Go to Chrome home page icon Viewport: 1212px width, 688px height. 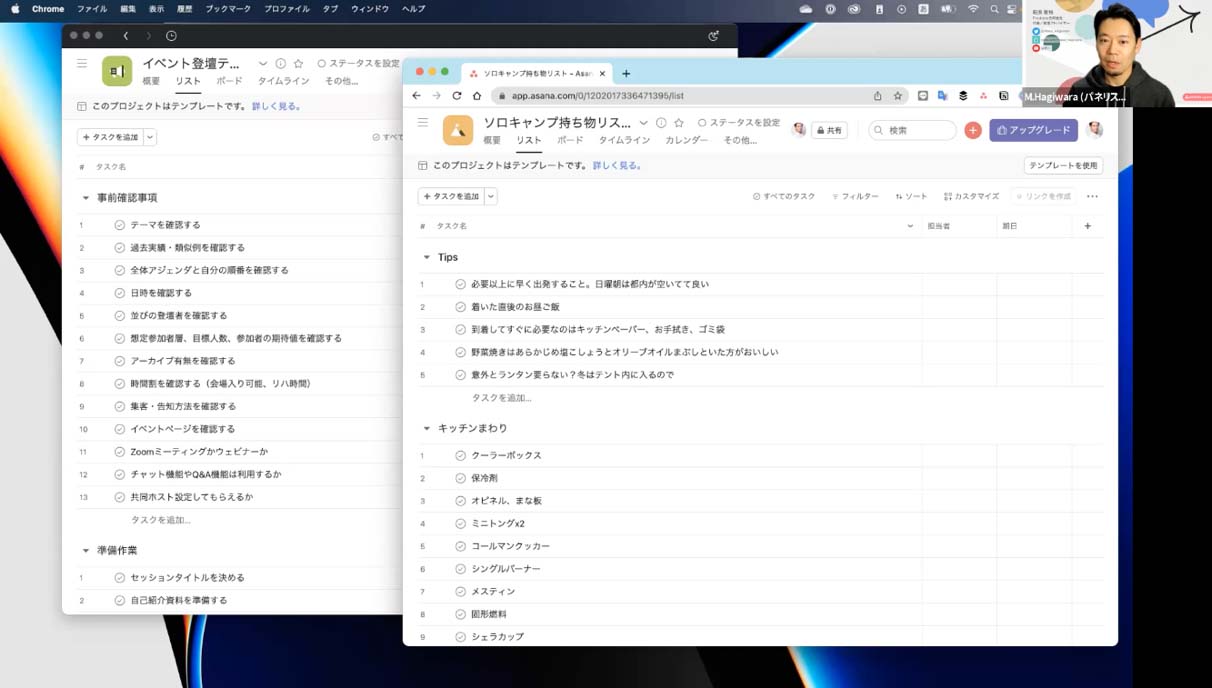coord(477,96)
